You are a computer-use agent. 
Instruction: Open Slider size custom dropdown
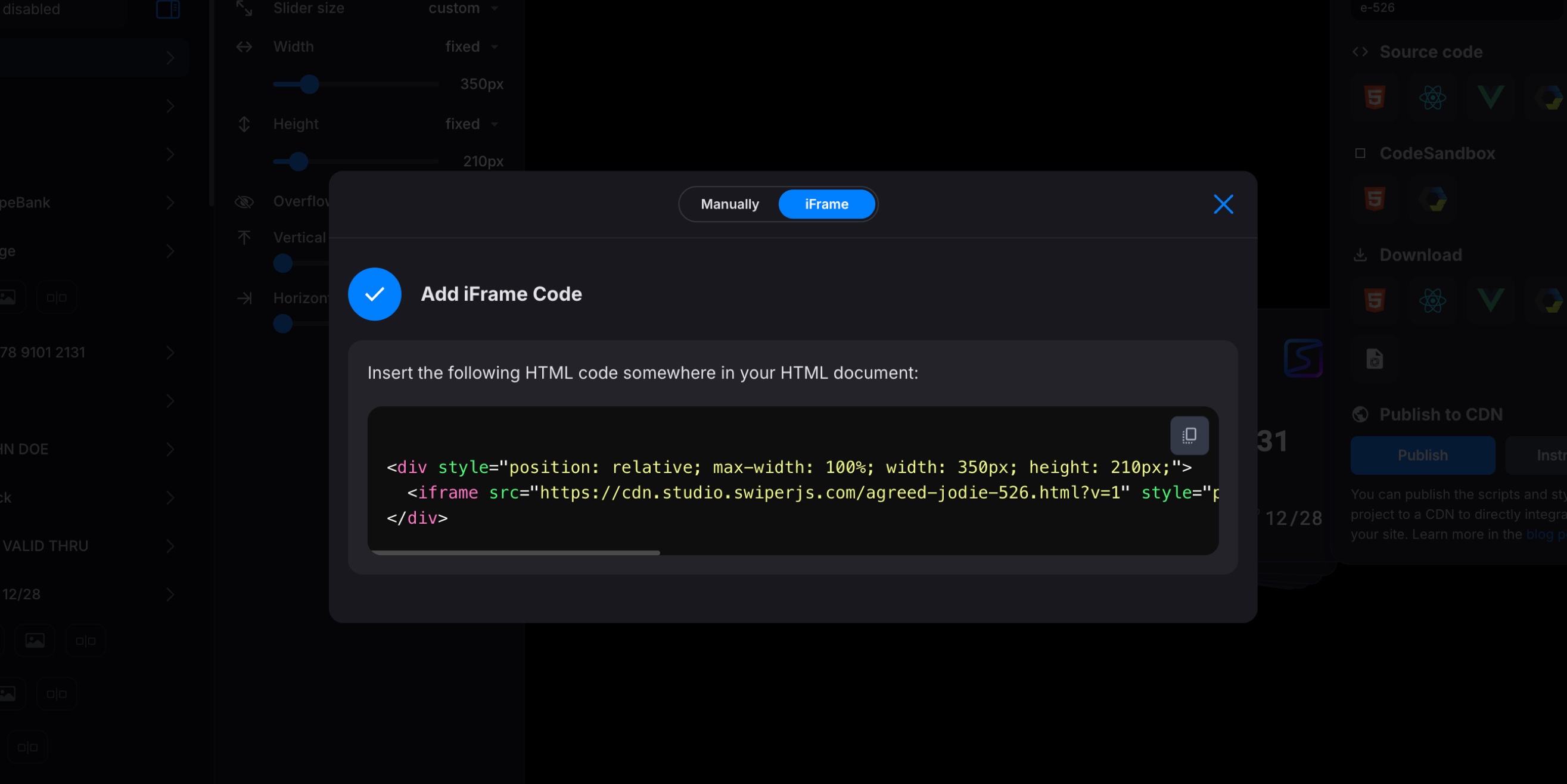(x=464, y=8)
